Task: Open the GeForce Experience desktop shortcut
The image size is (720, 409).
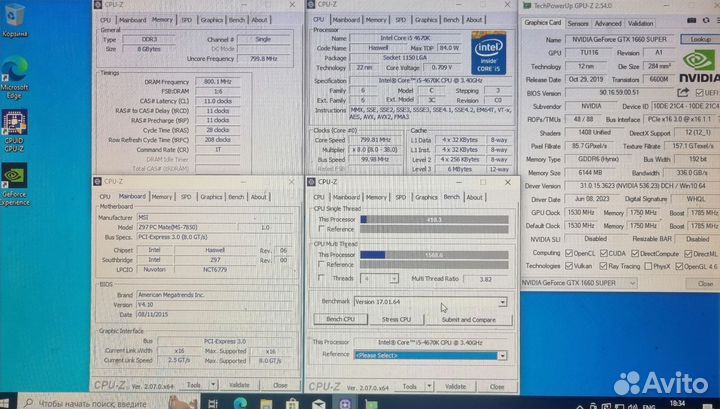Action: click(x=14, y=184)
